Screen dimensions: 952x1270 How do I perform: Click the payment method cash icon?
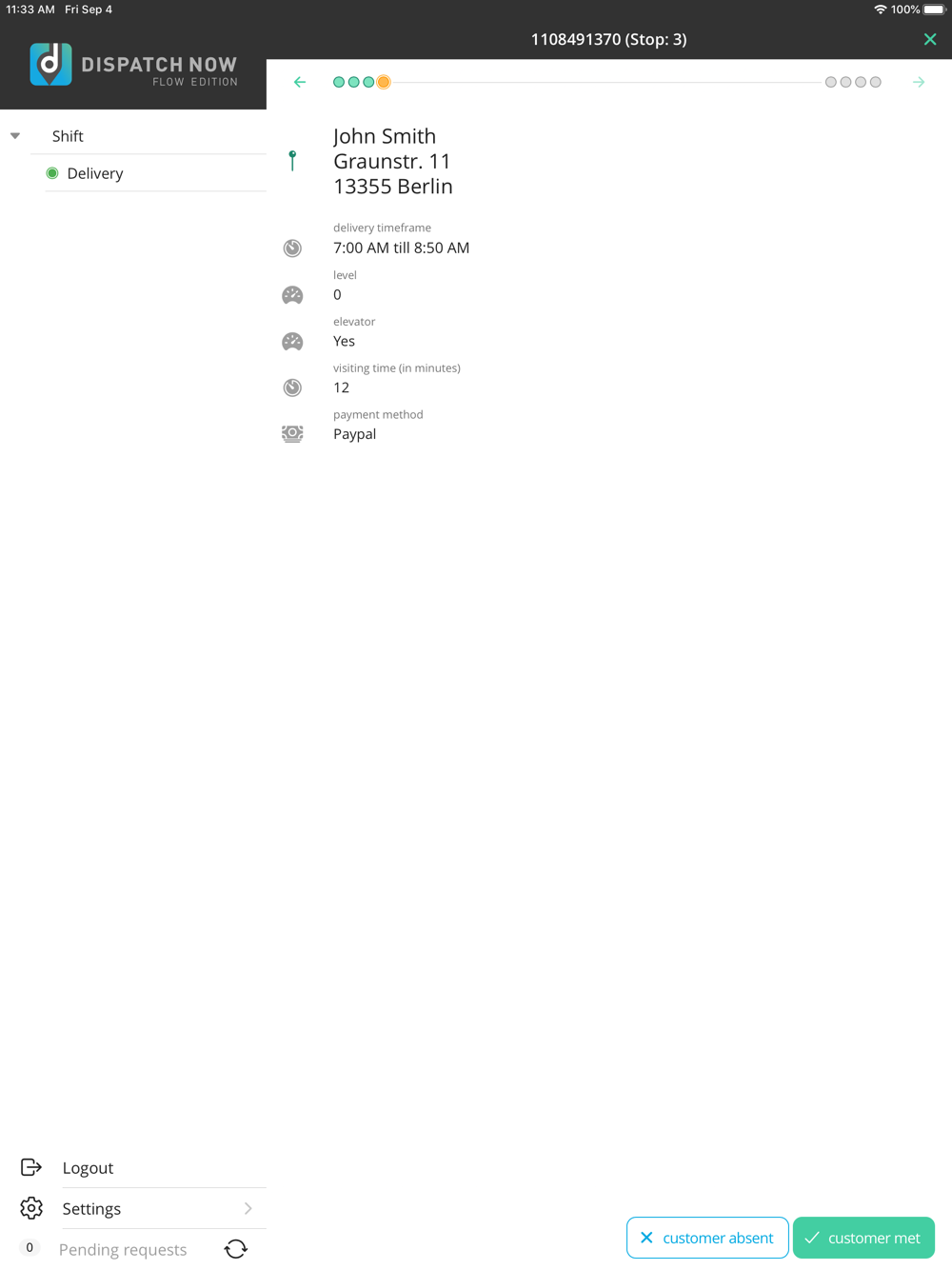click(x=292, y=434)
